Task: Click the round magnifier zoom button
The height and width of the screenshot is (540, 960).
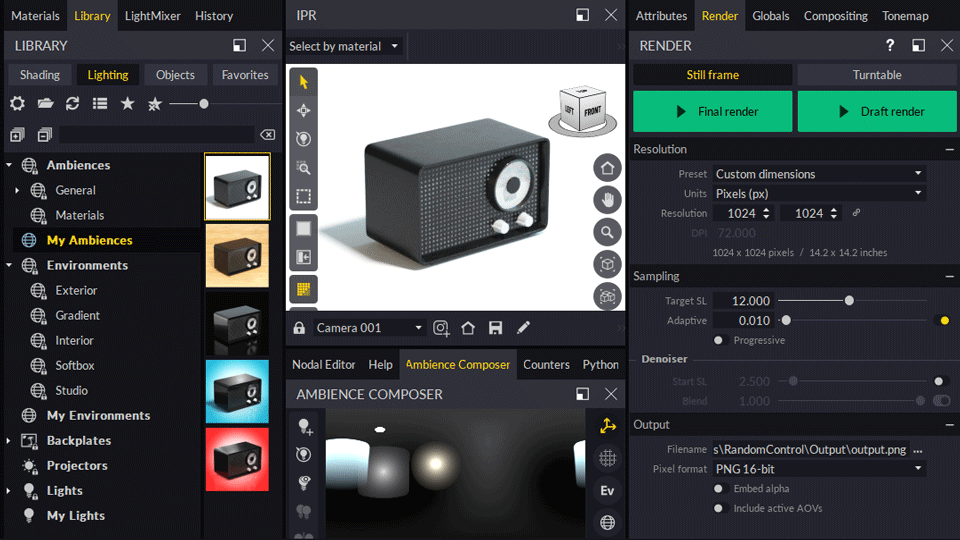Action: point(607,232)
